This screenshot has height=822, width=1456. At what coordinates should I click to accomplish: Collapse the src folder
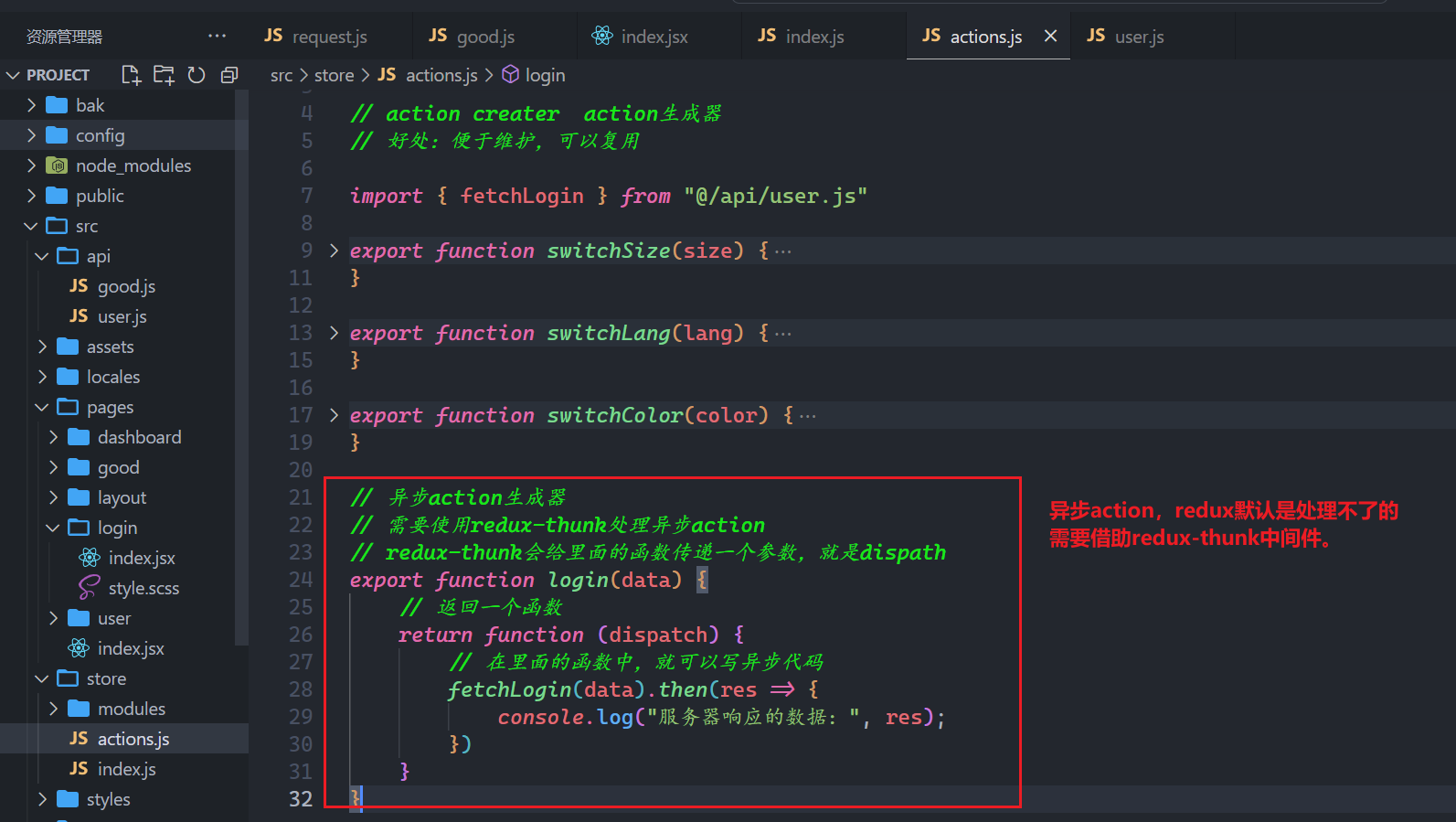(124, 226)
